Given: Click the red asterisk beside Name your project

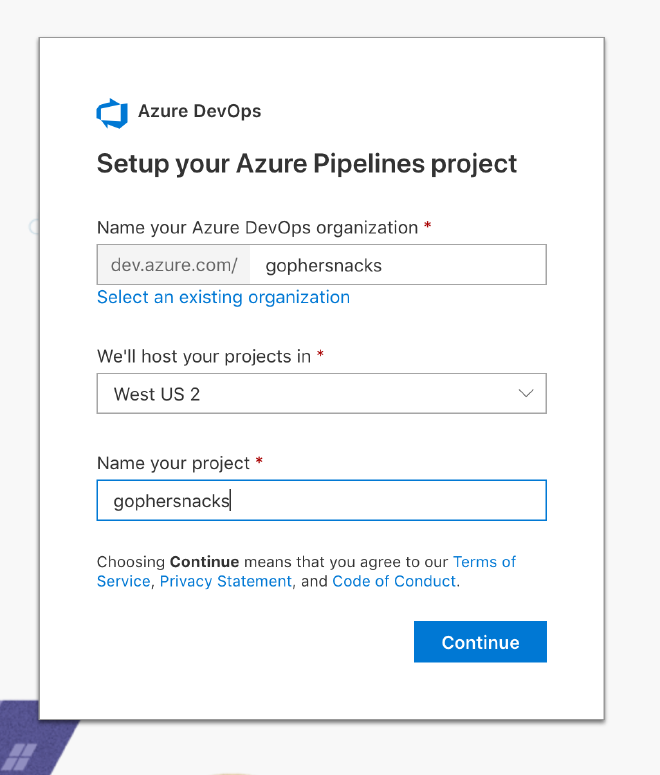Looking at the screenshot, I should click(260, 462).
